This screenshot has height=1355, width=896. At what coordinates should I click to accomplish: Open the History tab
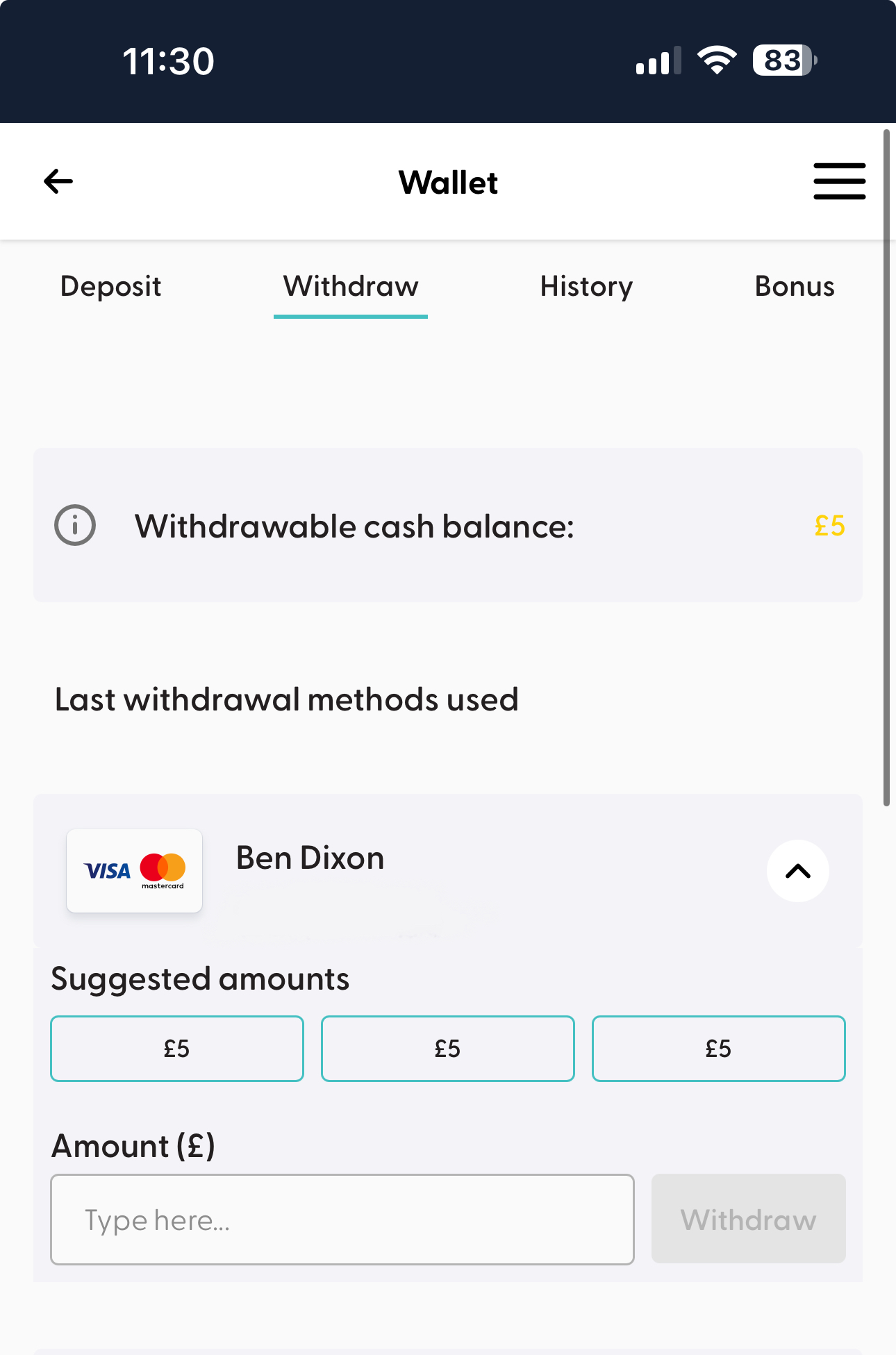coord(586,286)
